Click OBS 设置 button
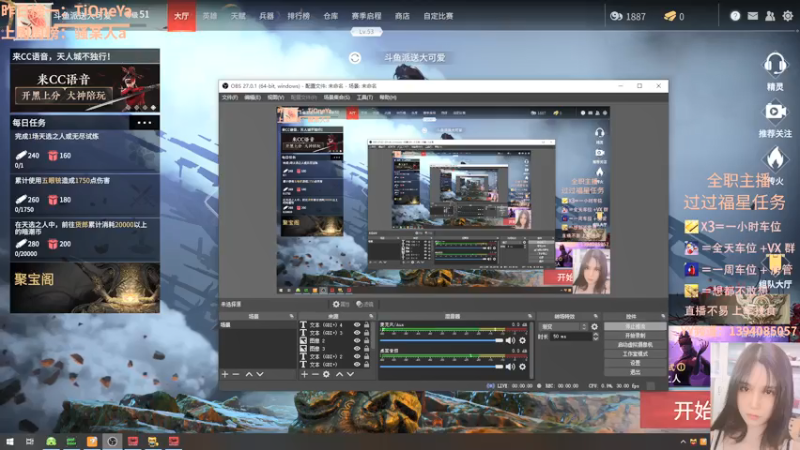This screenshot has width=800, height=450. (635, 363)
